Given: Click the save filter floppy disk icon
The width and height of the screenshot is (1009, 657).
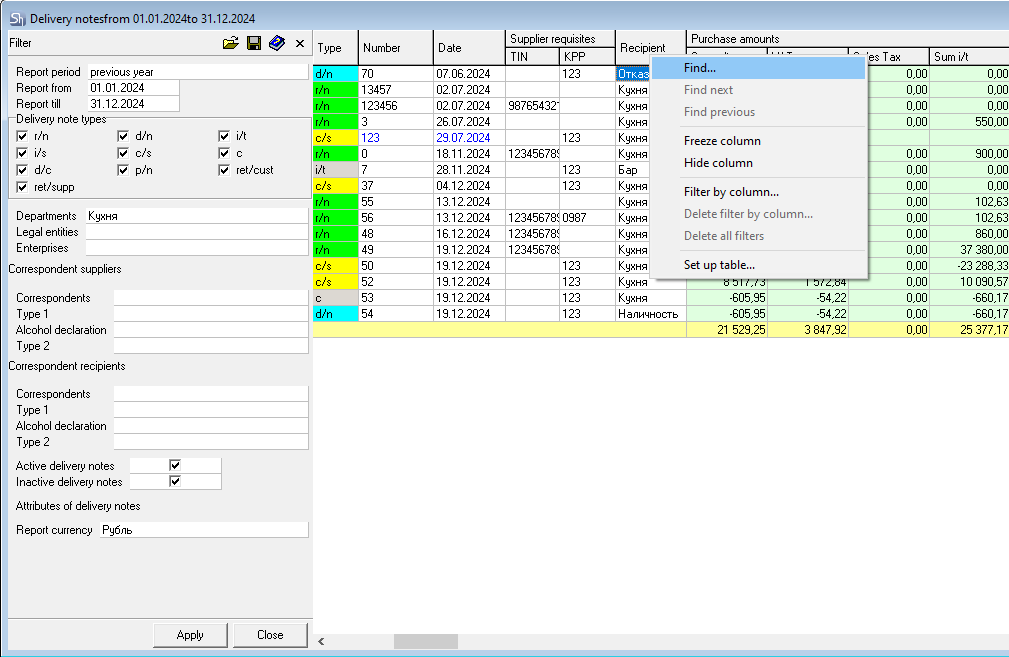Looking at the screenshot, I should (254, 43).
